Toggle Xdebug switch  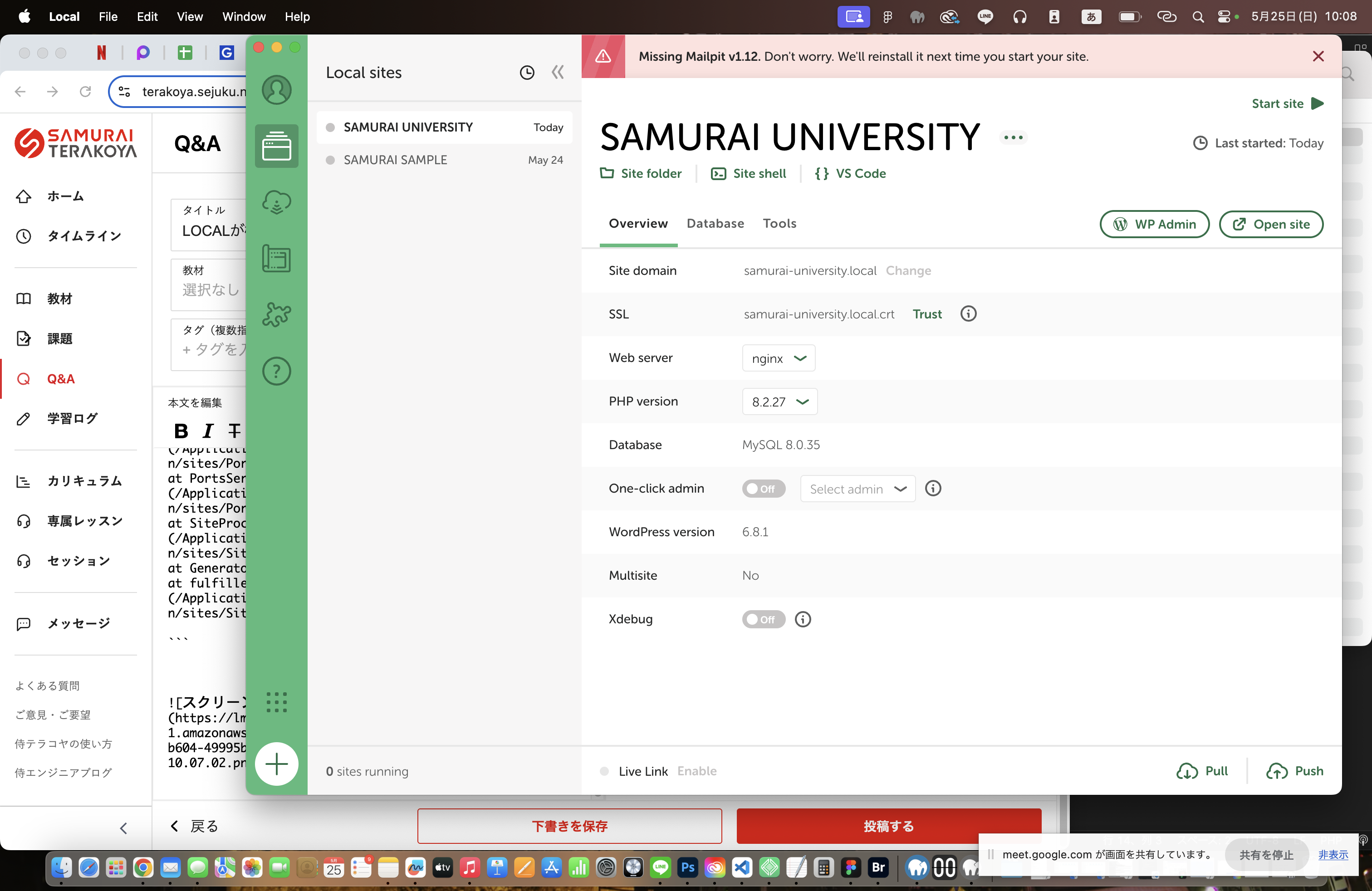[x=763, y=620]
